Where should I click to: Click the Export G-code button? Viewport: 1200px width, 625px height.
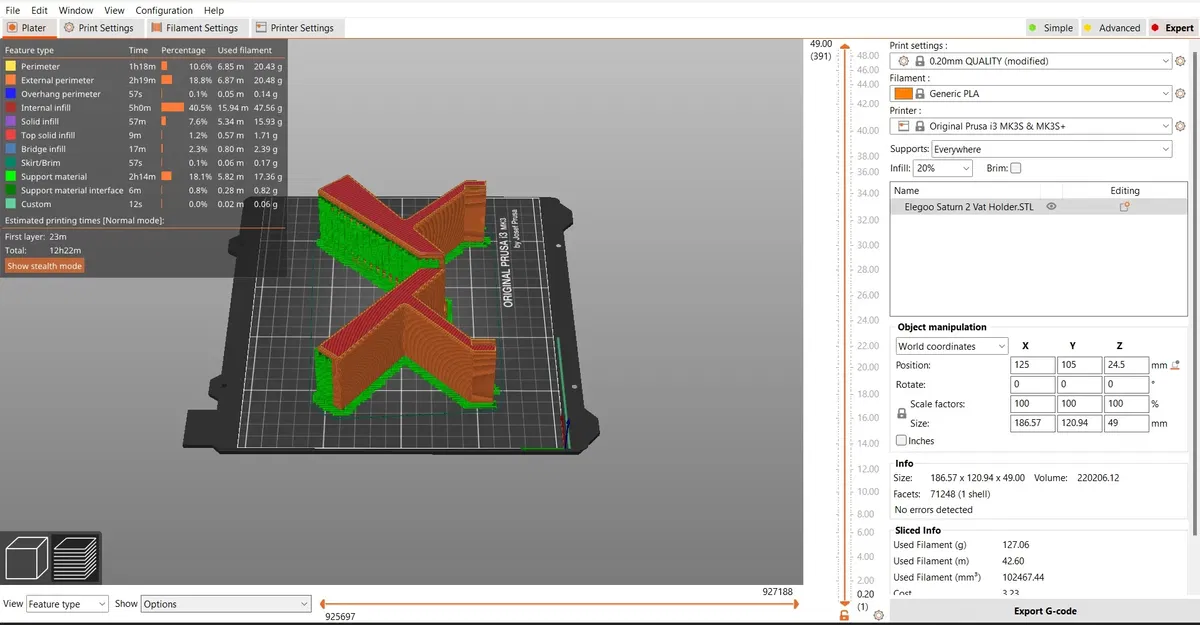click(1044, 611)
